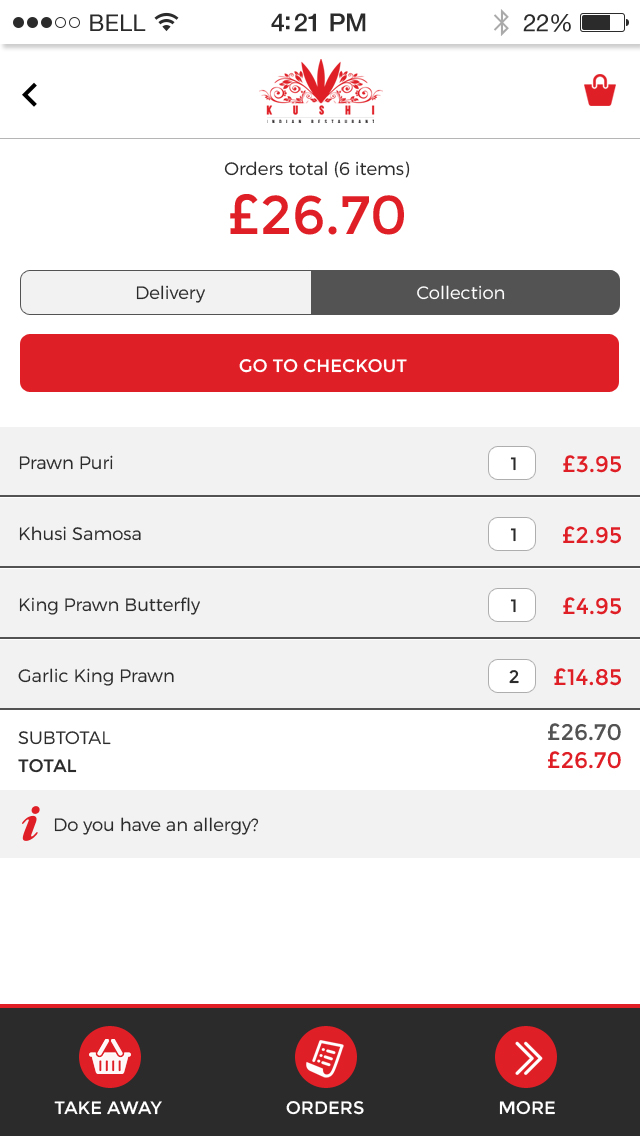The height and width of the screenshot is (1136, 640).
Task: Change quantity box for Khusi Samosa
Action: tap(512, 534)
